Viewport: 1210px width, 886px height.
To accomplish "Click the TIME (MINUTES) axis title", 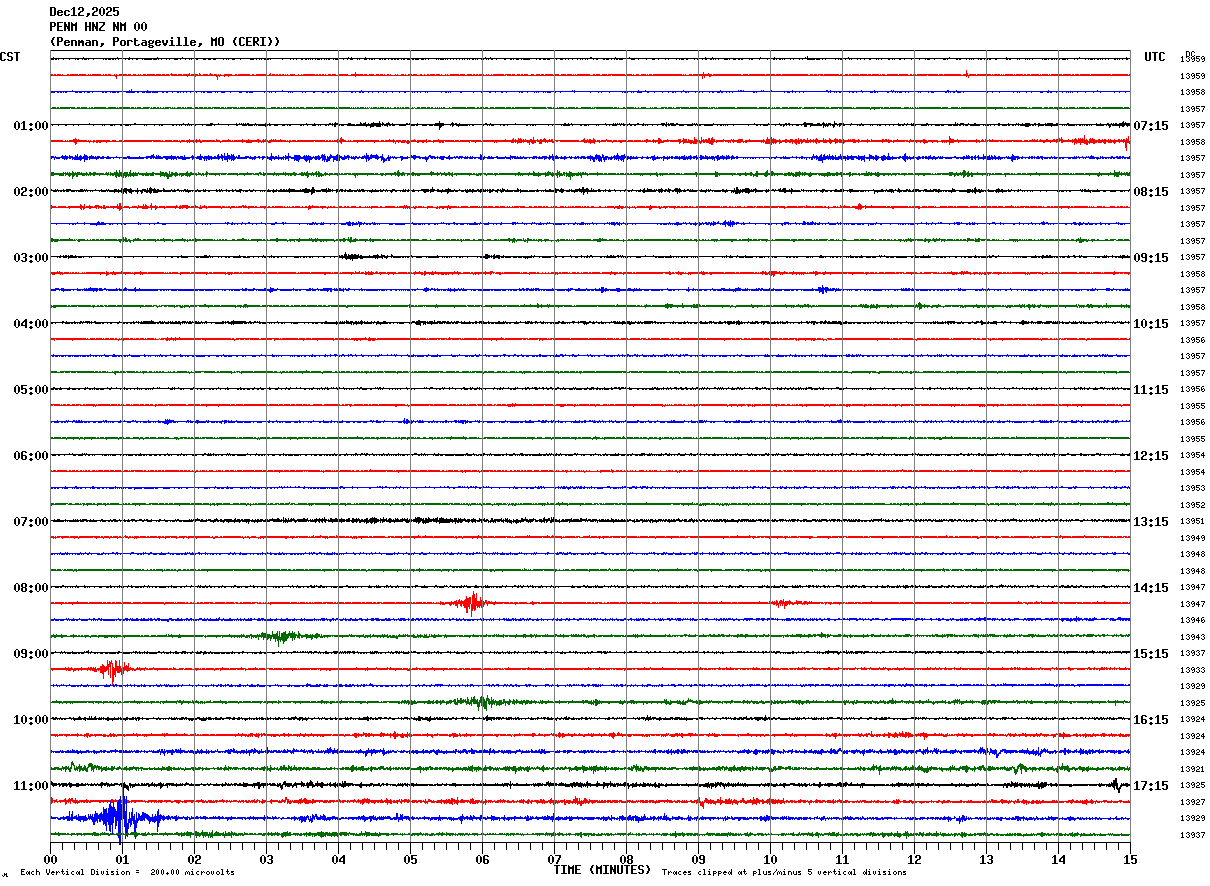I will (x=602, y=870).
